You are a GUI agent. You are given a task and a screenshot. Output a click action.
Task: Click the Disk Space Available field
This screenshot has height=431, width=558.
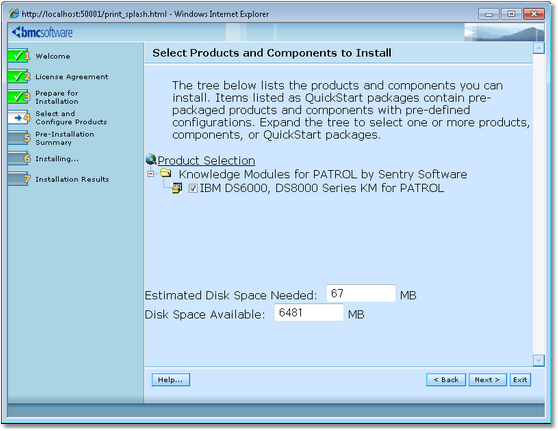(309, 312)
